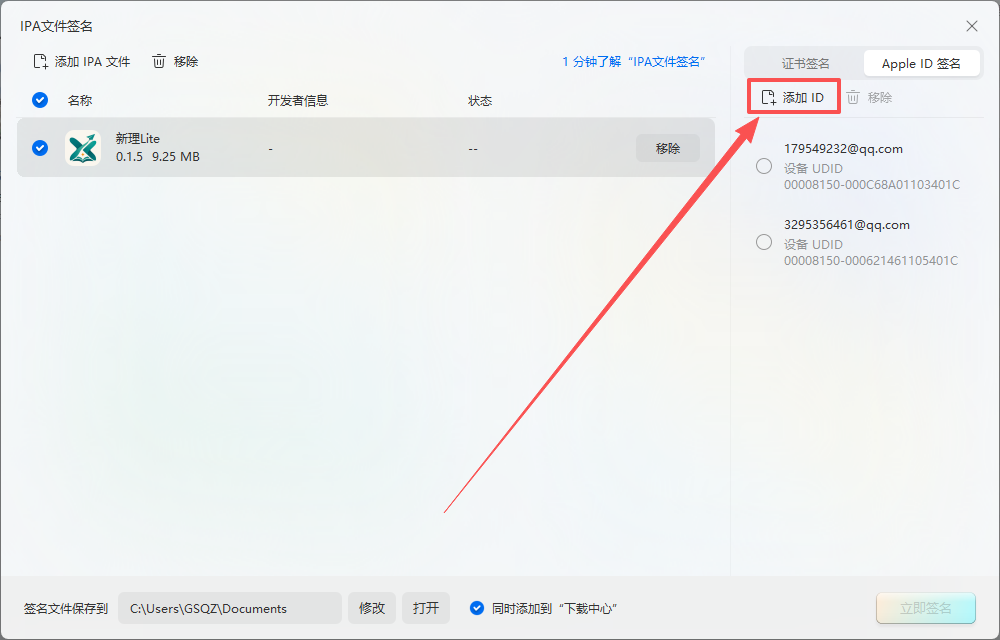Open the 1 分钟了解"IPA文件签名" link

click(x=634, y=62)
